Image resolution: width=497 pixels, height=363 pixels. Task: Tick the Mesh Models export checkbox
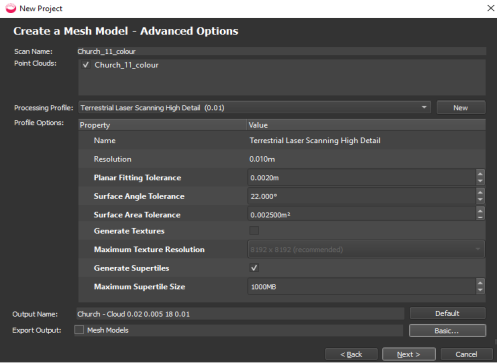click(79, 330)
